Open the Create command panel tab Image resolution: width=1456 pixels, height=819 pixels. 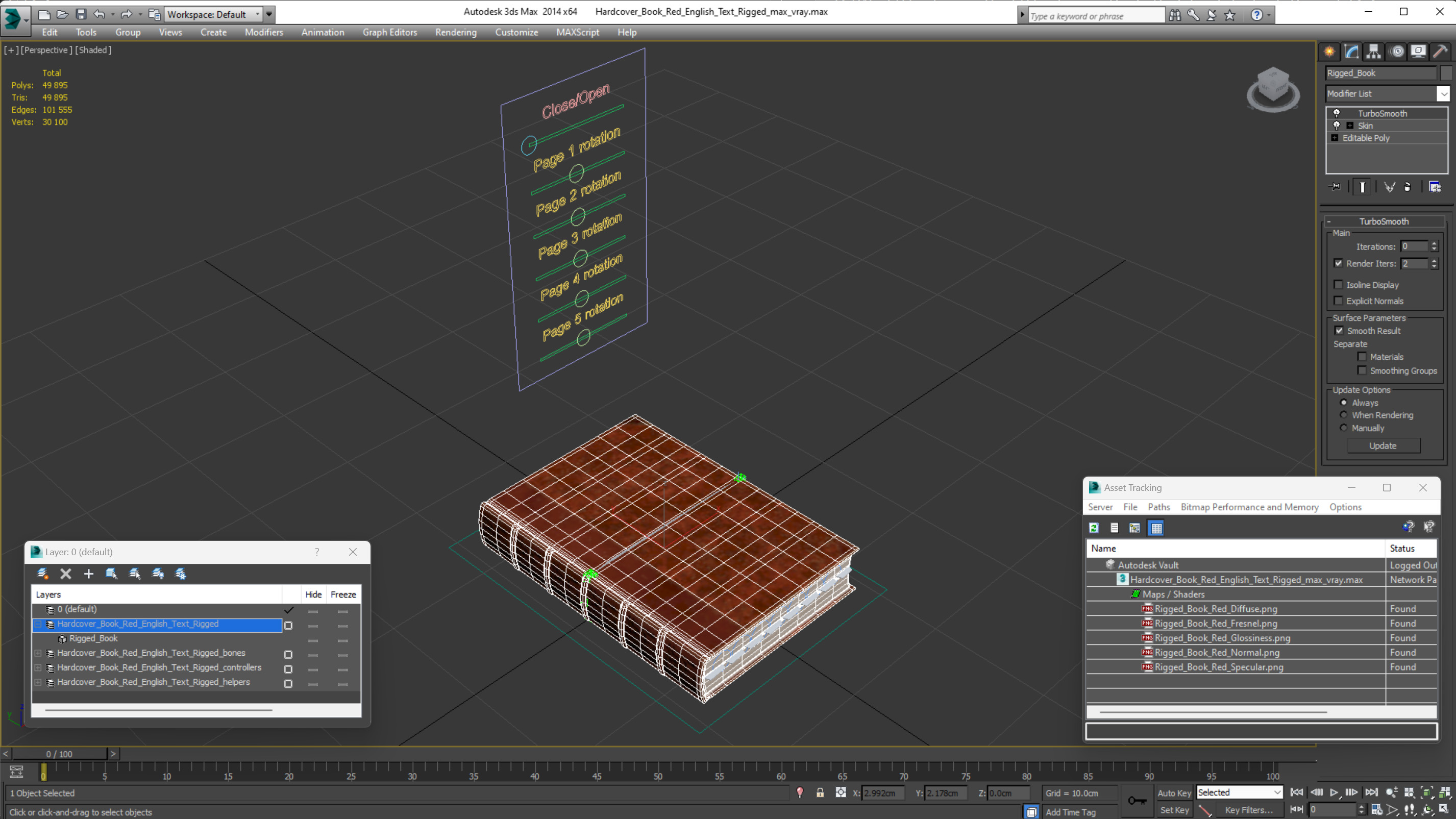click(1329, 52)
